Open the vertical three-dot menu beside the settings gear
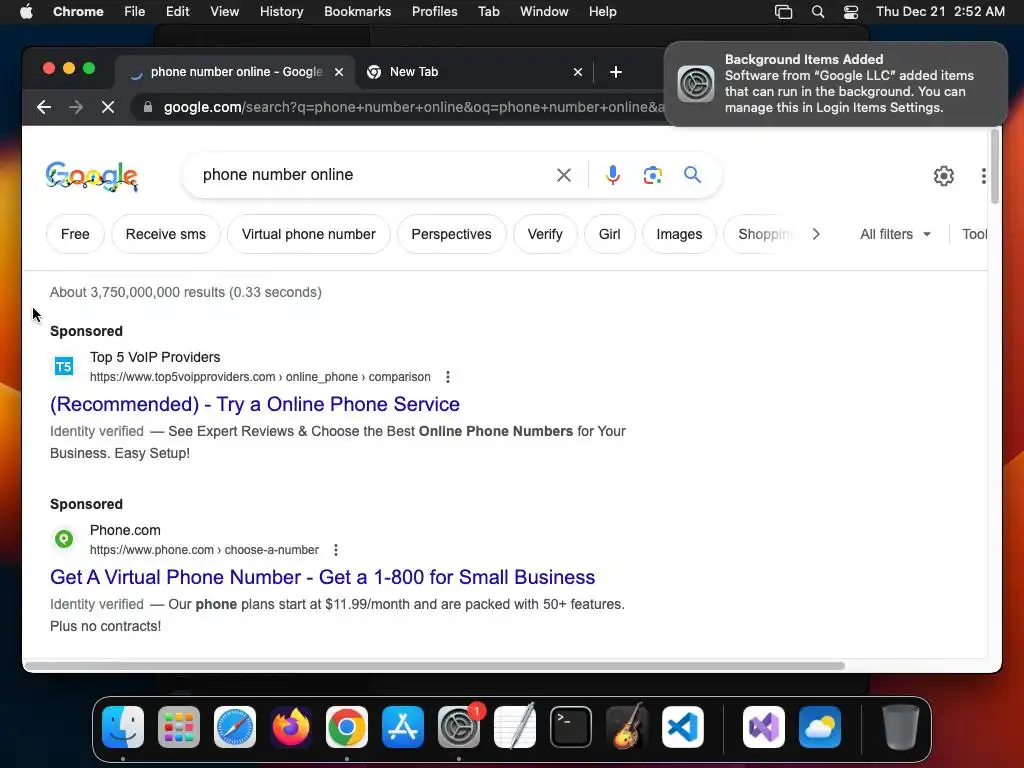This screenshot has height=768, width=1024. coord(984,176)
